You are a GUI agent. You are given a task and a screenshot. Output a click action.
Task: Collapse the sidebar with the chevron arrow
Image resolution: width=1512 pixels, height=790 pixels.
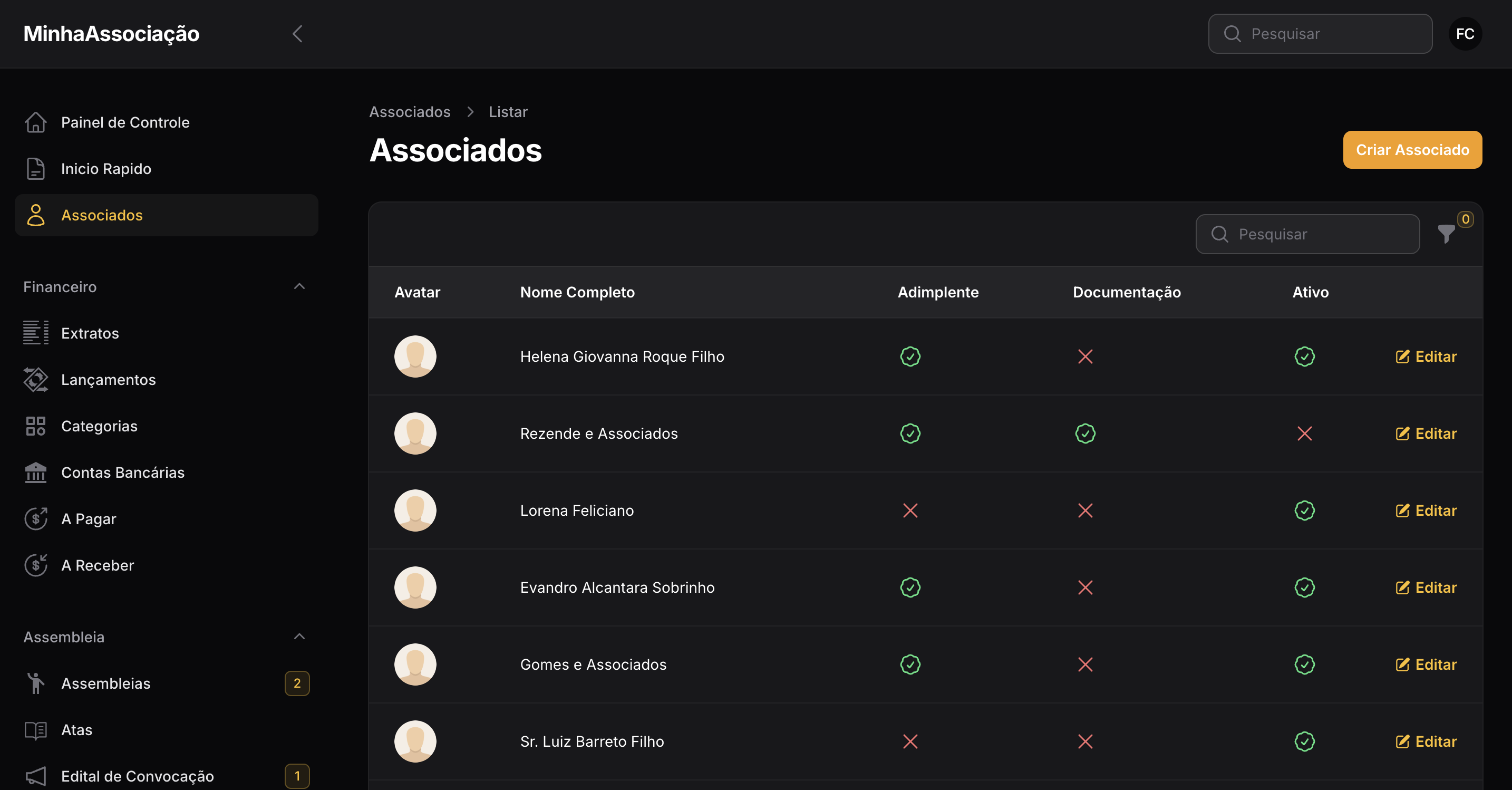point(297,33)
